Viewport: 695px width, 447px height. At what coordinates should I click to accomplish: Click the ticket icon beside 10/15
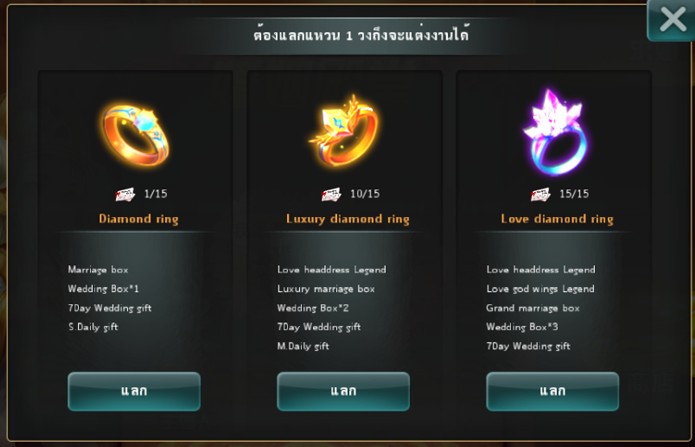pos(332,194)
